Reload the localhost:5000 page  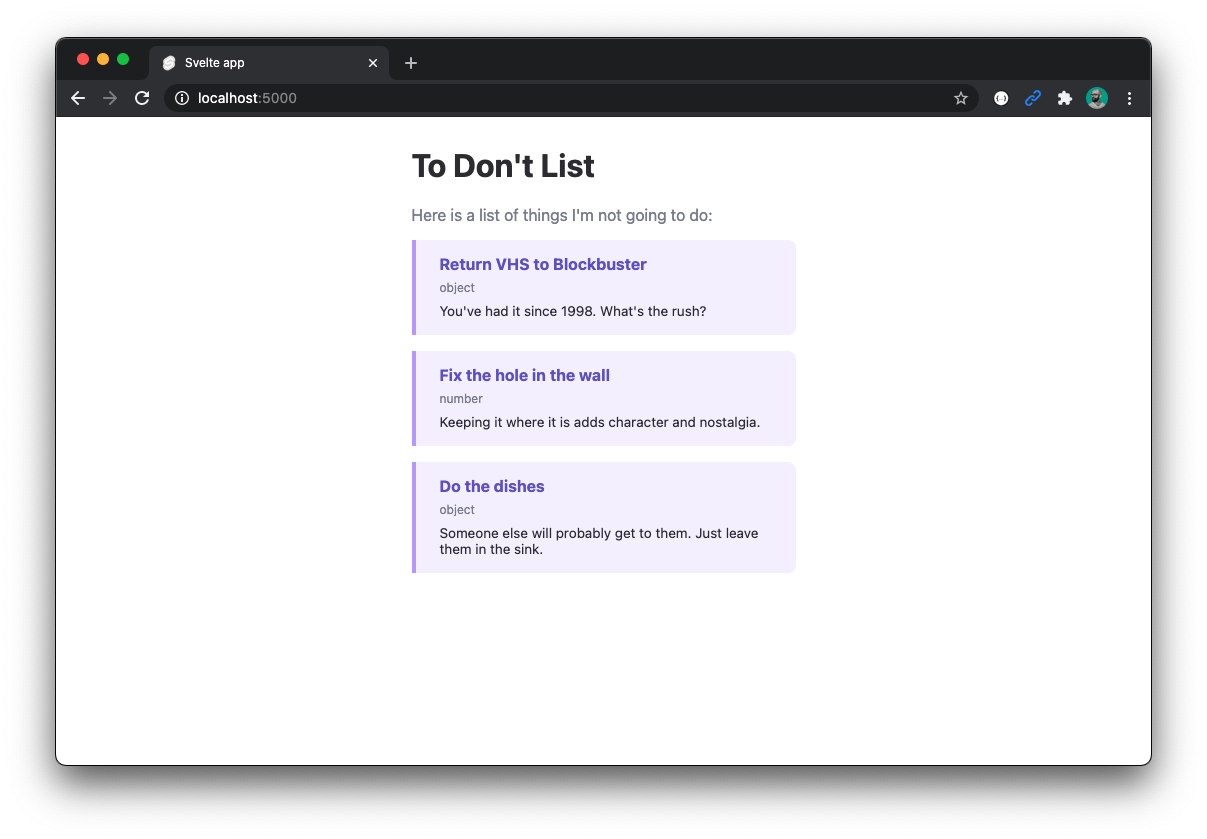click(142, 98)
